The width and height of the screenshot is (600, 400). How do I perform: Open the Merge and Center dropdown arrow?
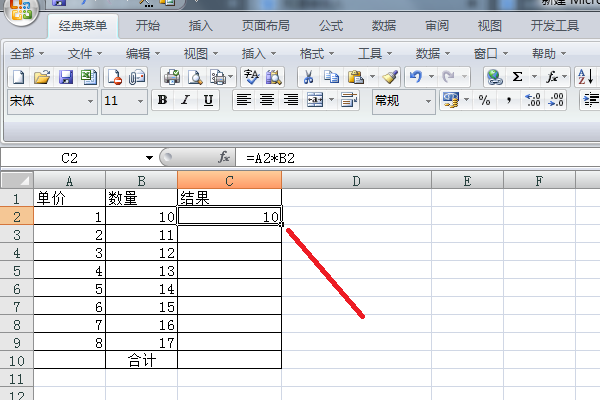pos(331,100)
